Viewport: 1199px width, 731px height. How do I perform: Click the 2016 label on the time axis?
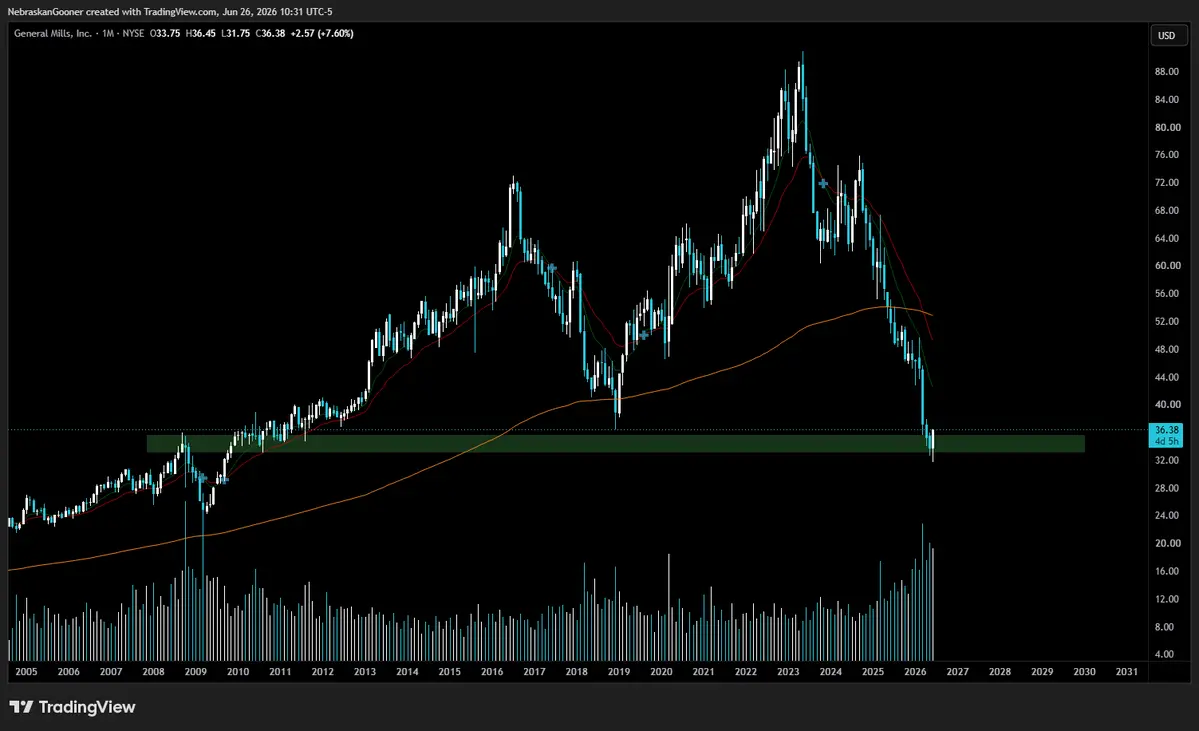492,671
